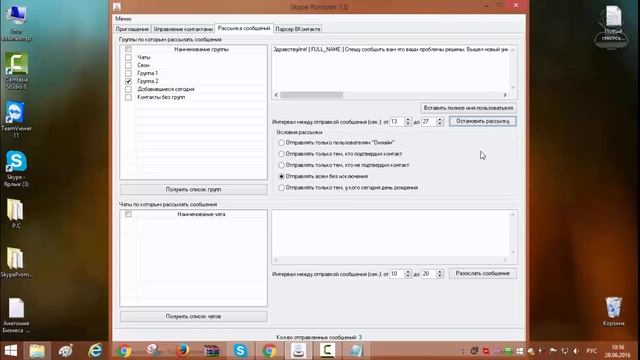
Task: Open the TeamViewer 11 desktop shortcut
Action: point(16,119)
